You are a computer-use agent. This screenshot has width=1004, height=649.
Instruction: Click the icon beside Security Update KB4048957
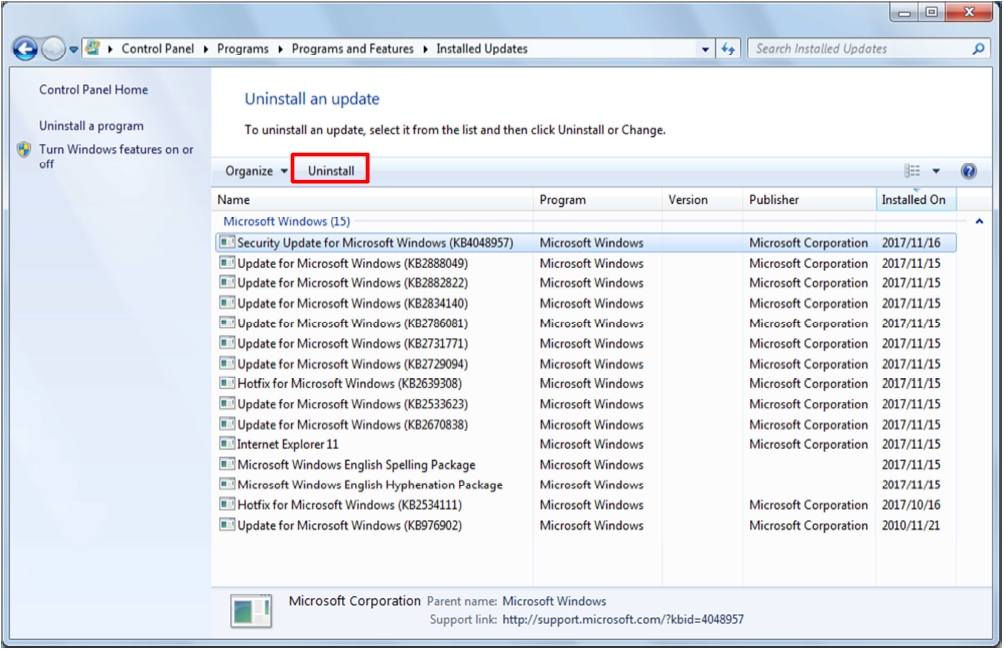227,242
